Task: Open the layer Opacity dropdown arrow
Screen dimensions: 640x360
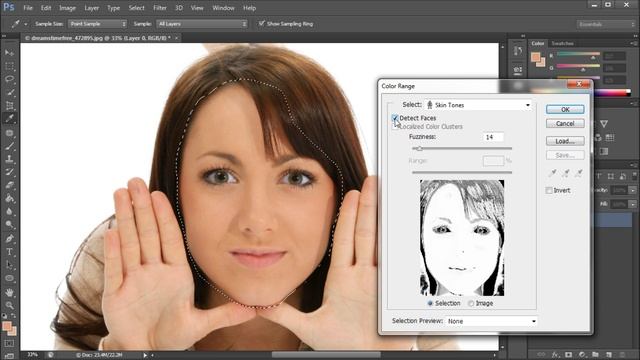Action: (x=633, y=190)
